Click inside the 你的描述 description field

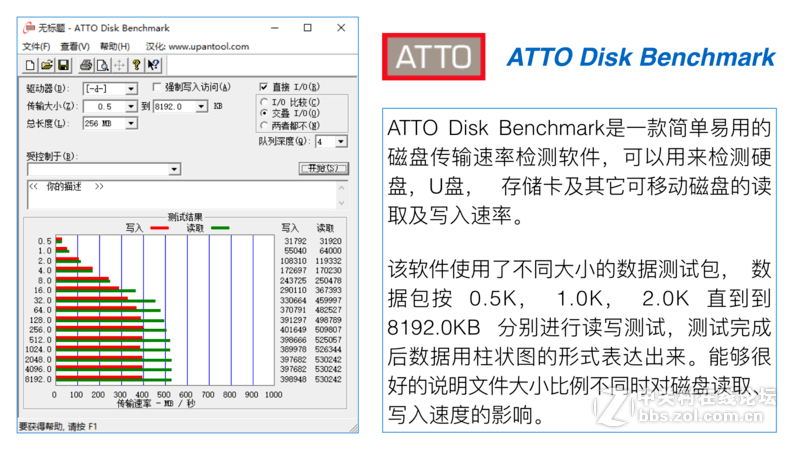182,194
